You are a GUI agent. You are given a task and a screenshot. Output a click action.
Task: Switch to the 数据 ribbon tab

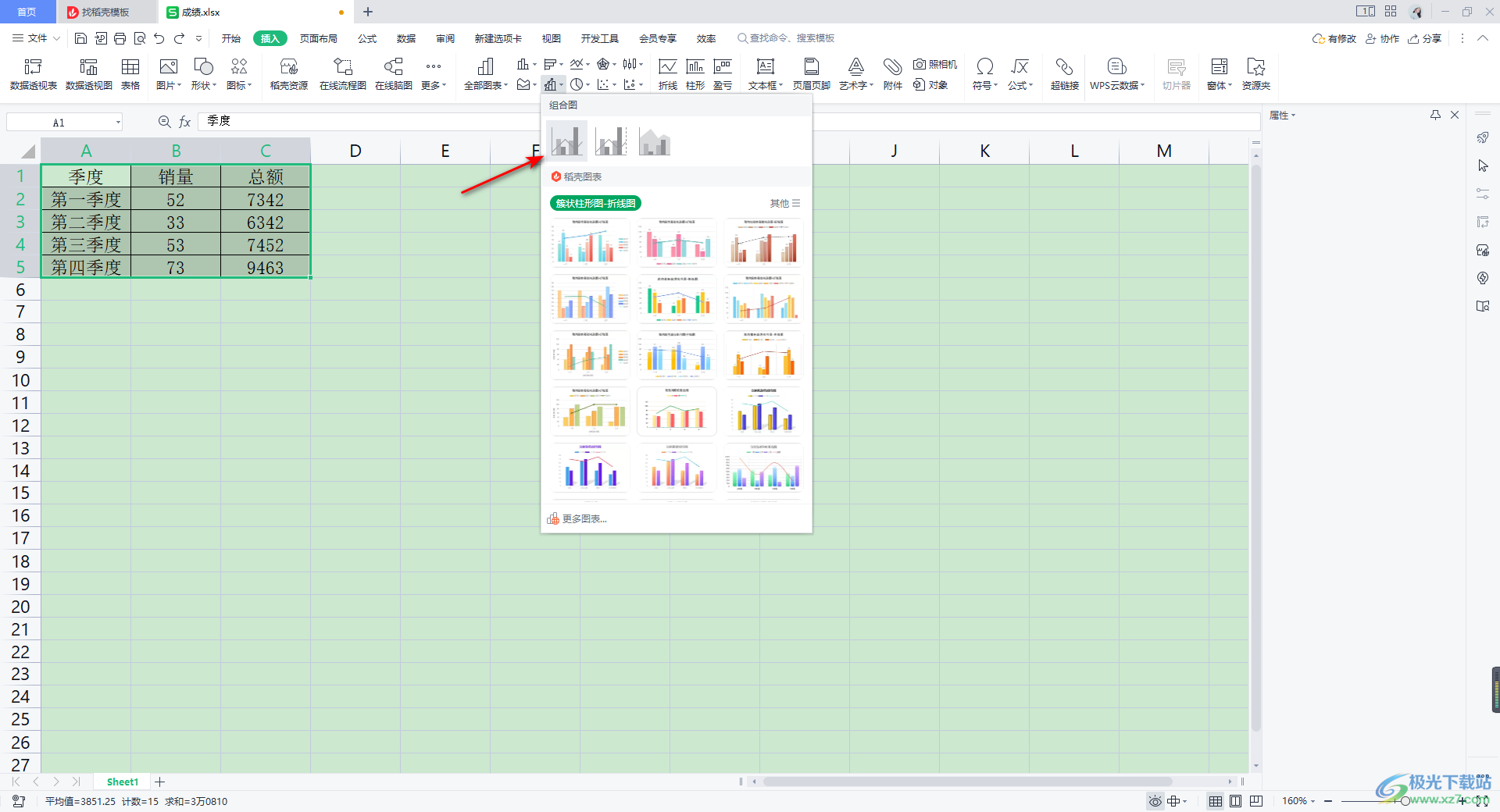pyautogui.click(x=406, y=38)
